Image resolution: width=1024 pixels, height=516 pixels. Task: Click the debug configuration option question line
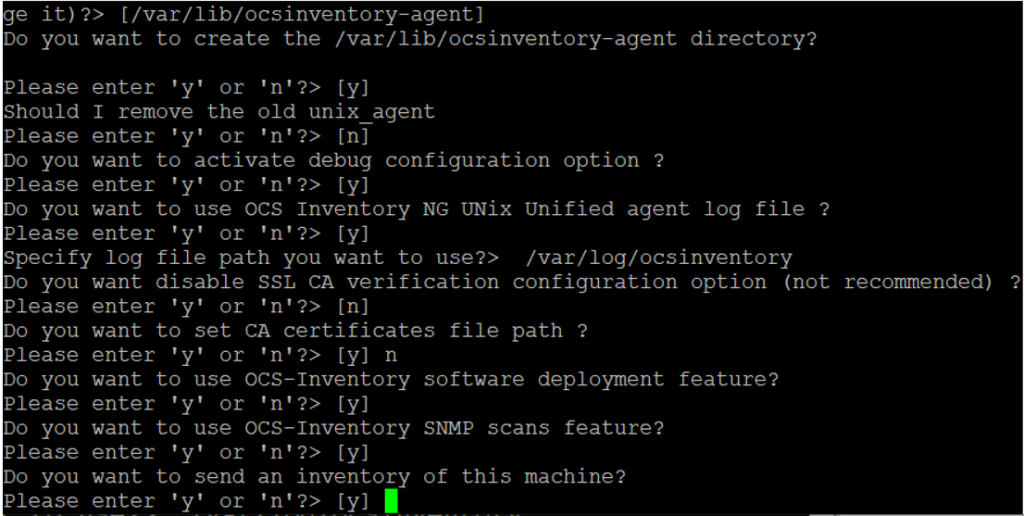[333, 161]
